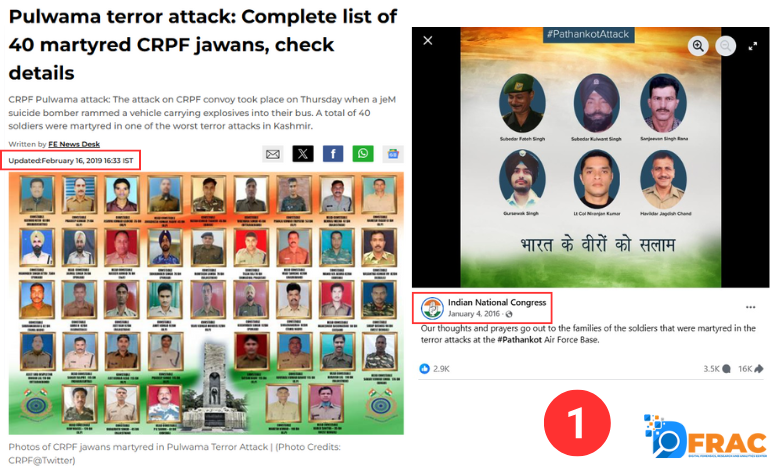The height and width of the screenshot is (470, 777).
Task: Share the article through WhatsApp
Action: click(x=363, y=154)
